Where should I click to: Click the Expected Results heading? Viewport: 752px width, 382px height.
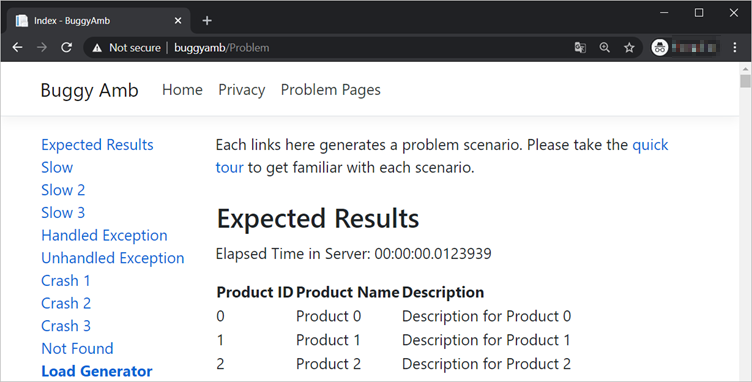tap(317, 219)
